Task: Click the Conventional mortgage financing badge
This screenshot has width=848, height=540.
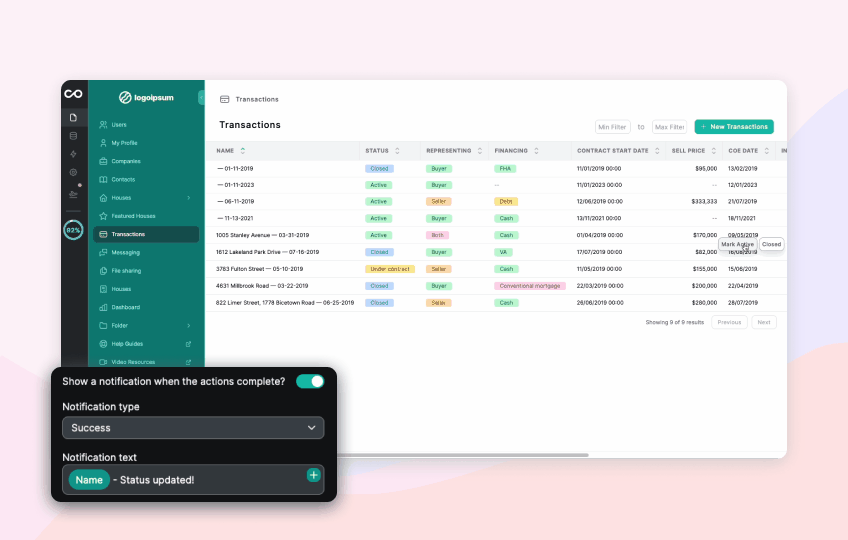Action: coord(530,286)
